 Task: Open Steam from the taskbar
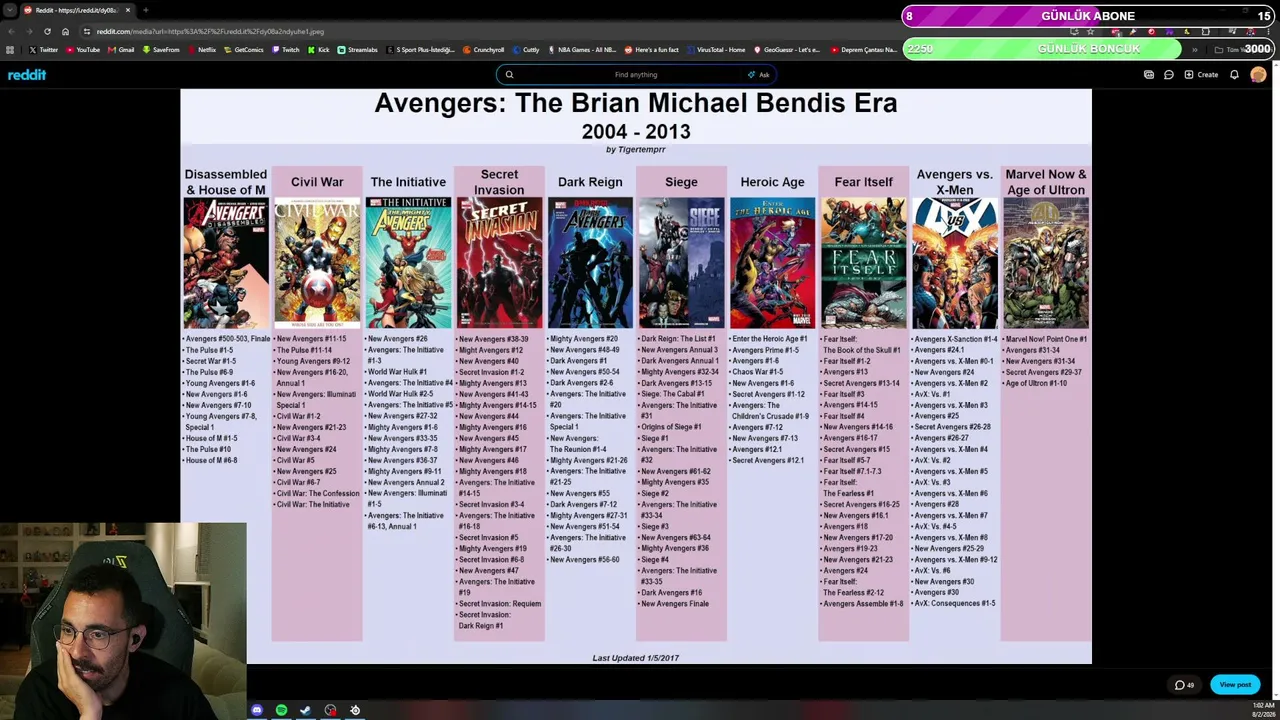(x=306, y=710)
